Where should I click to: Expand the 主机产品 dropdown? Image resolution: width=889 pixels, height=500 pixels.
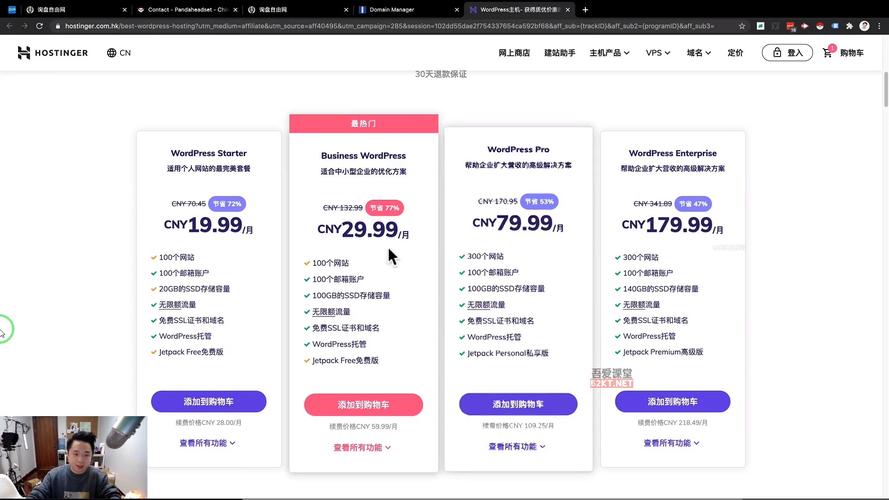(609, 53)
